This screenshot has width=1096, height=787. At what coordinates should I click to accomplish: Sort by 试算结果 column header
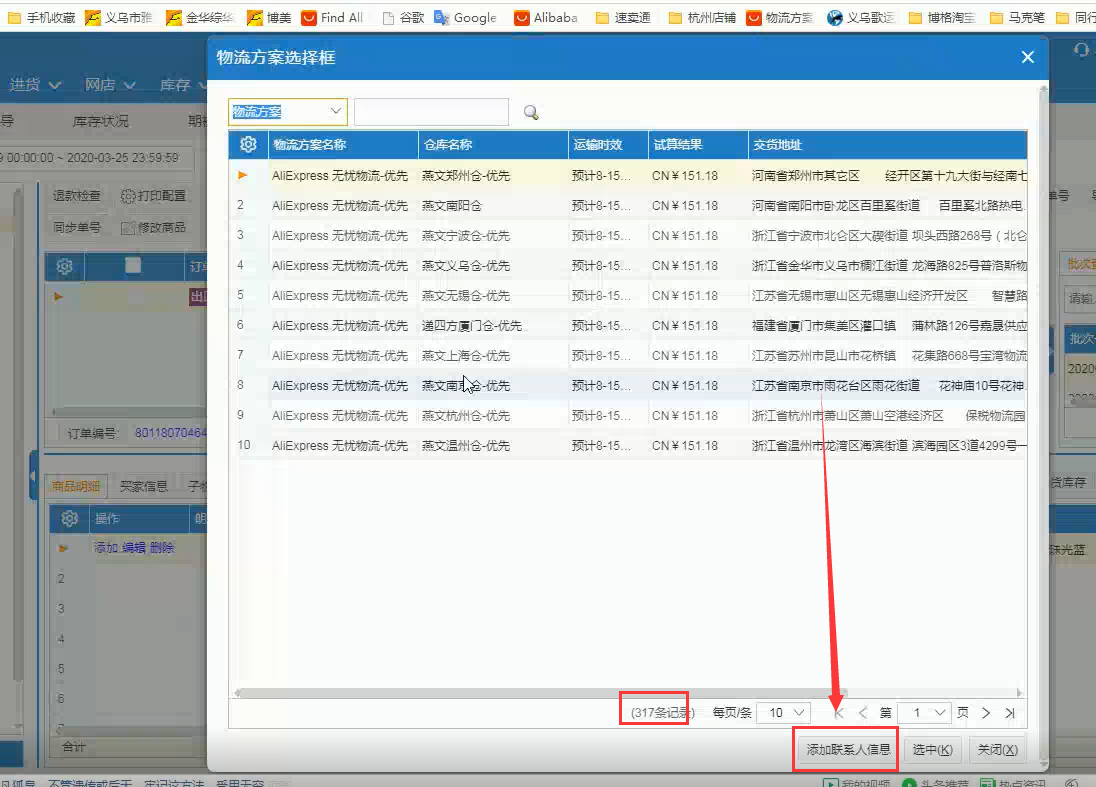(698, 145)
